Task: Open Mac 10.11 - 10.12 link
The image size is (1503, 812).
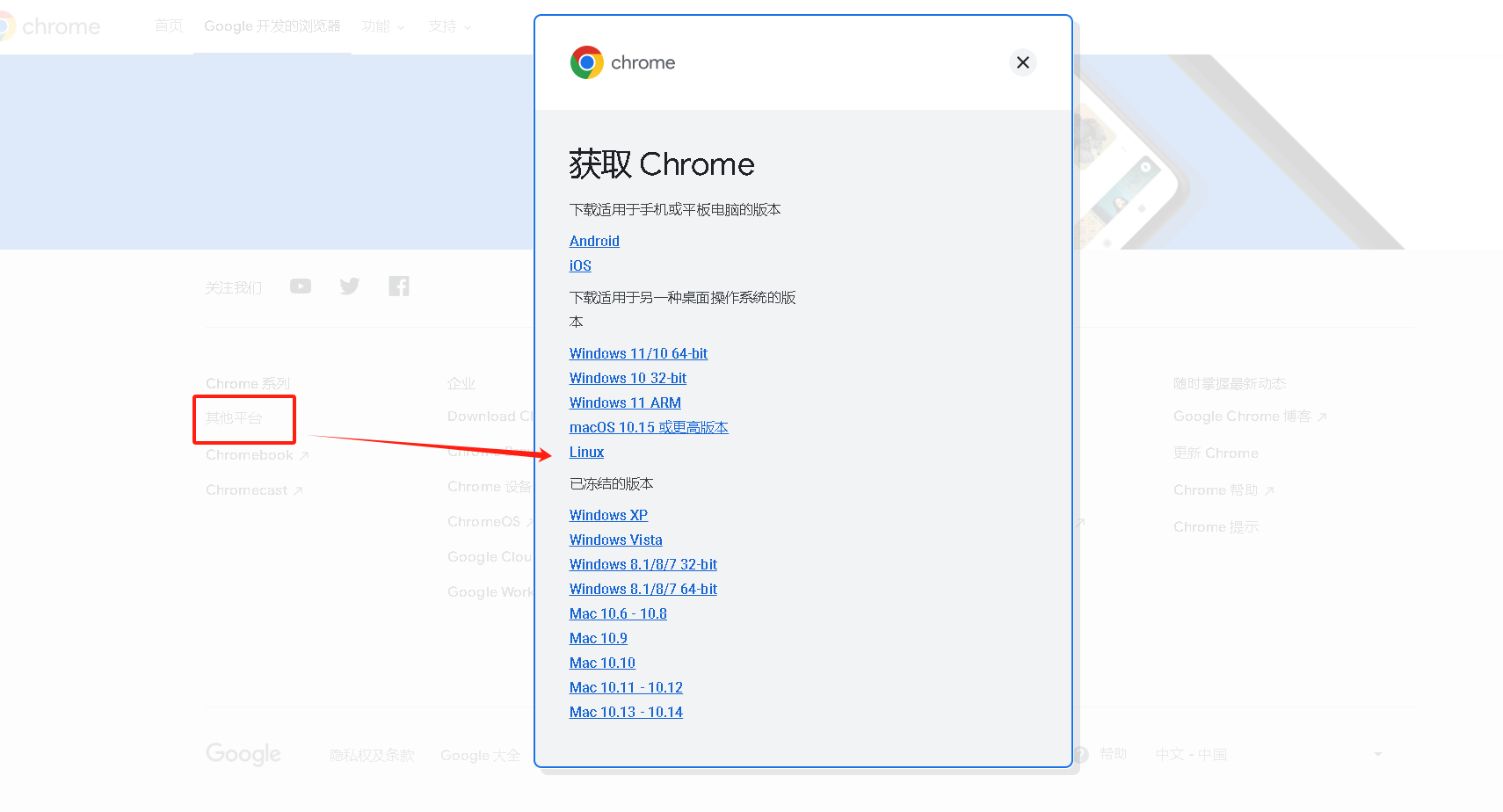Action: (626, 687)
